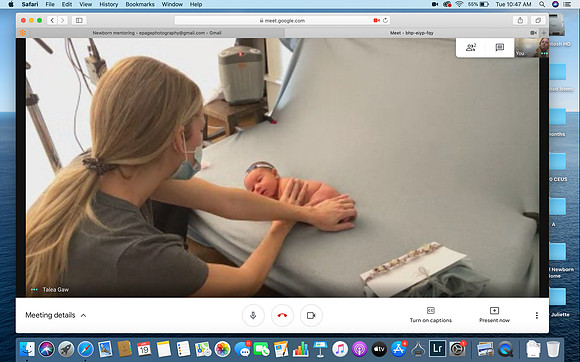Open FaceTime from the Dock
This screenshot has width=580, height=362.
262,349
